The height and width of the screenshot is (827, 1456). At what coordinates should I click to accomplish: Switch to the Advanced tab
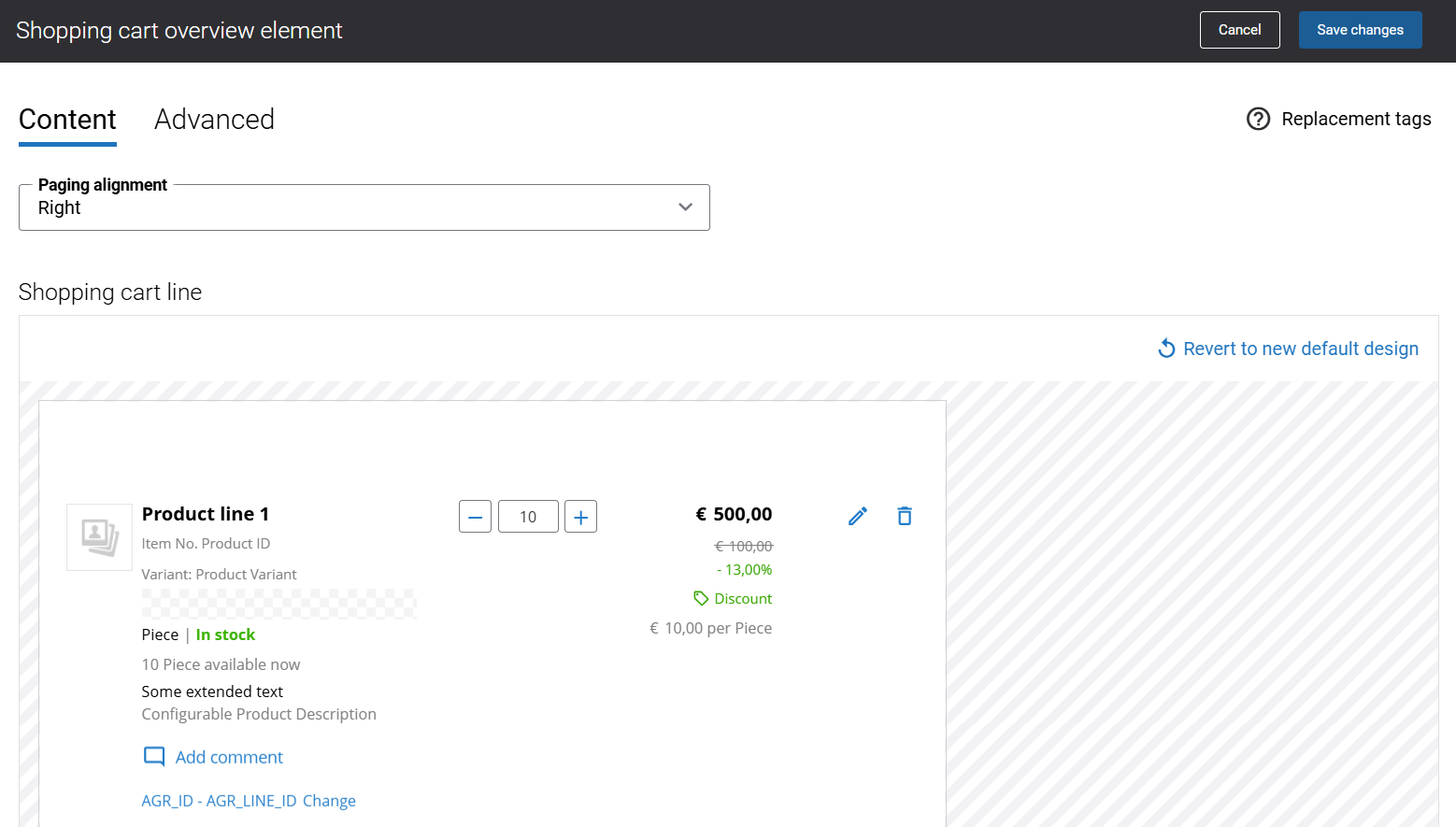tap(214, 120)
